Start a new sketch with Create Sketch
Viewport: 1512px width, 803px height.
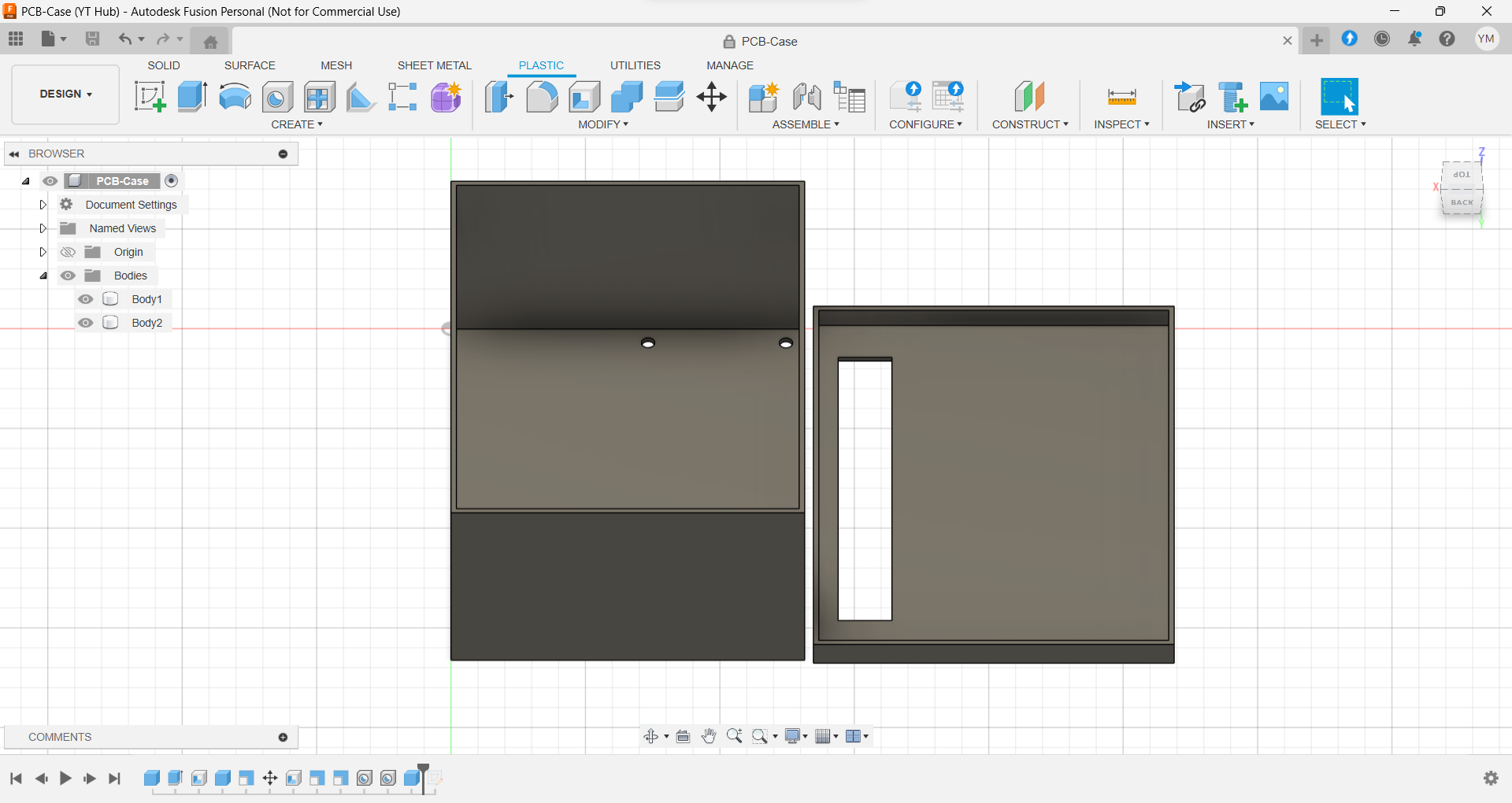[x=150, y=97]
